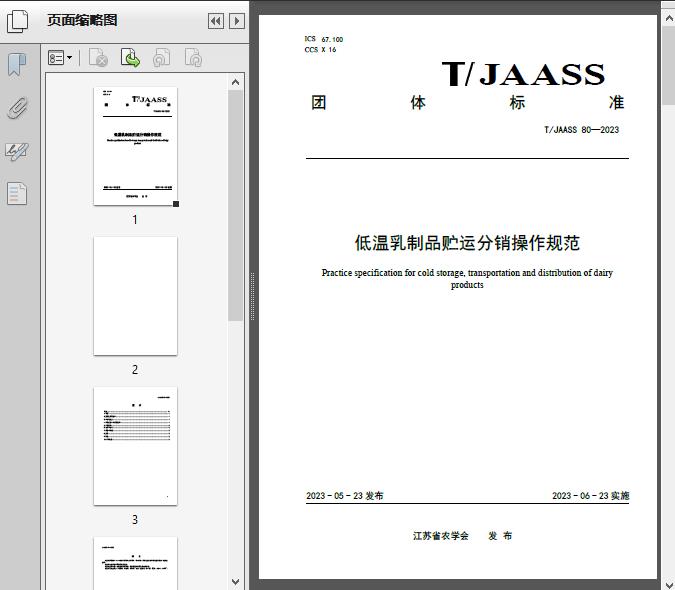Click the "CCS X 16" classification text
This screenshot has width=675, height=590.
[x=320, y=50]
